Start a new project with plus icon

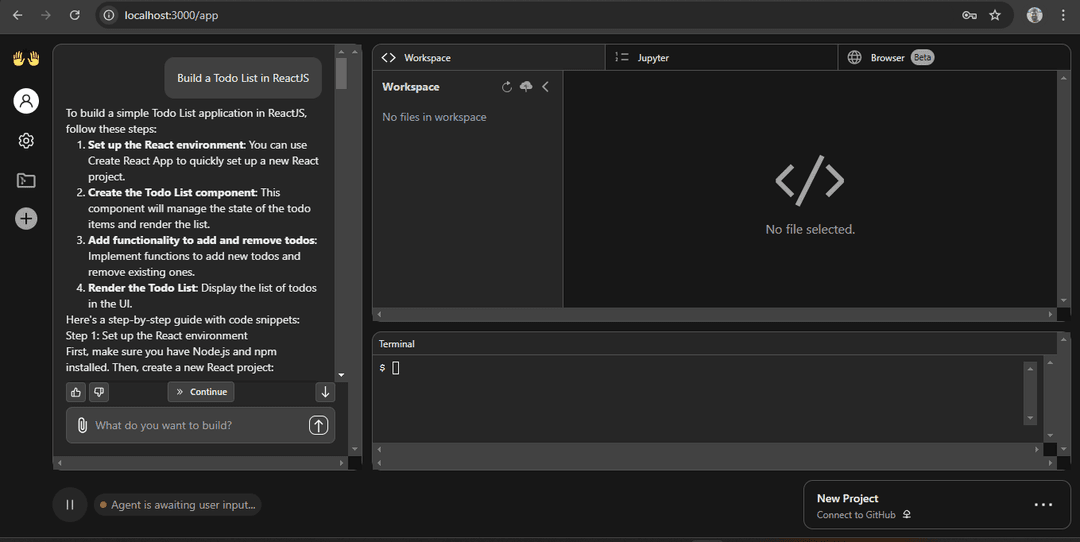(26, 219)
